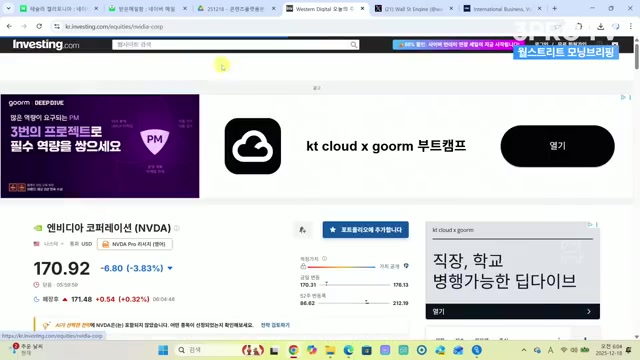Expand the 나스닥 exchange dropdown
The width and height of the screenshot is (640, 360).
click(53, 244)
